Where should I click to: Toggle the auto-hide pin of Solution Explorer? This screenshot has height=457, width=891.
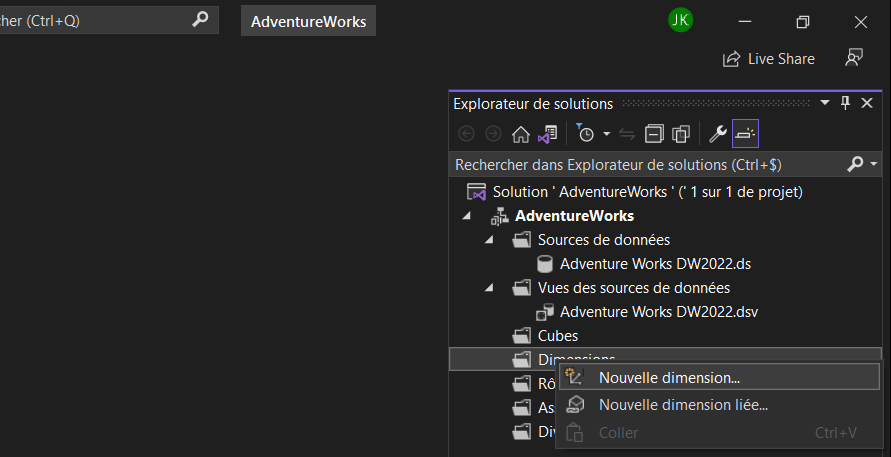(846, 103)
